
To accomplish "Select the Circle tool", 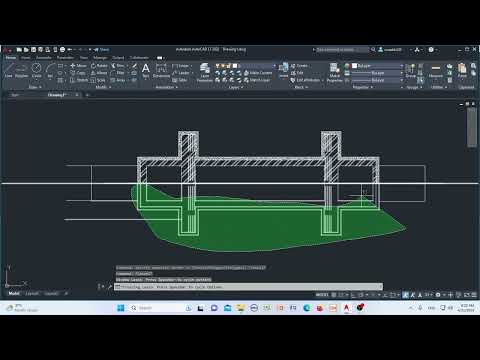I will pyautogui.click(x=36, y=71).
